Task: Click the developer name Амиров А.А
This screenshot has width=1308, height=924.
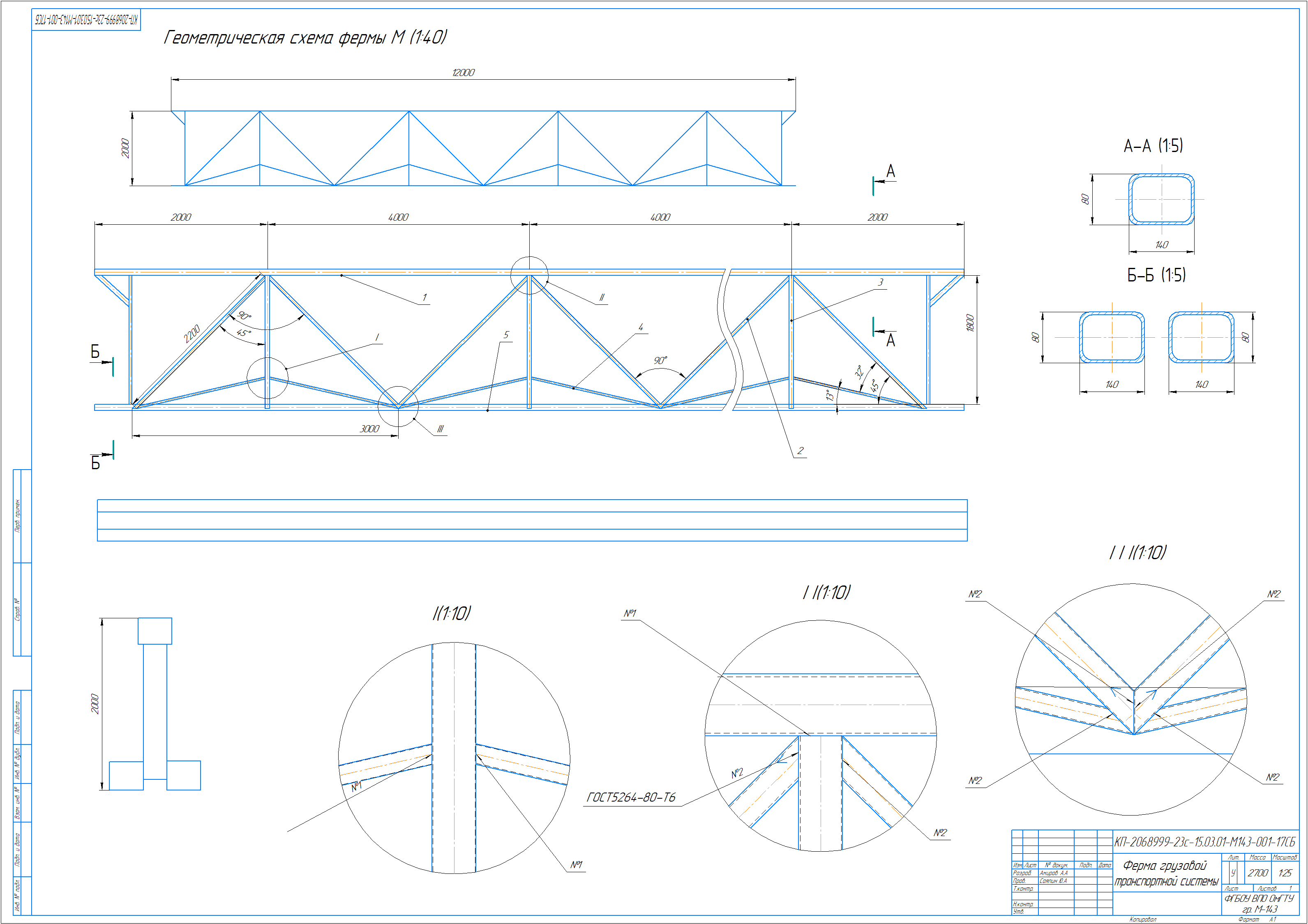Action: 1053,873
